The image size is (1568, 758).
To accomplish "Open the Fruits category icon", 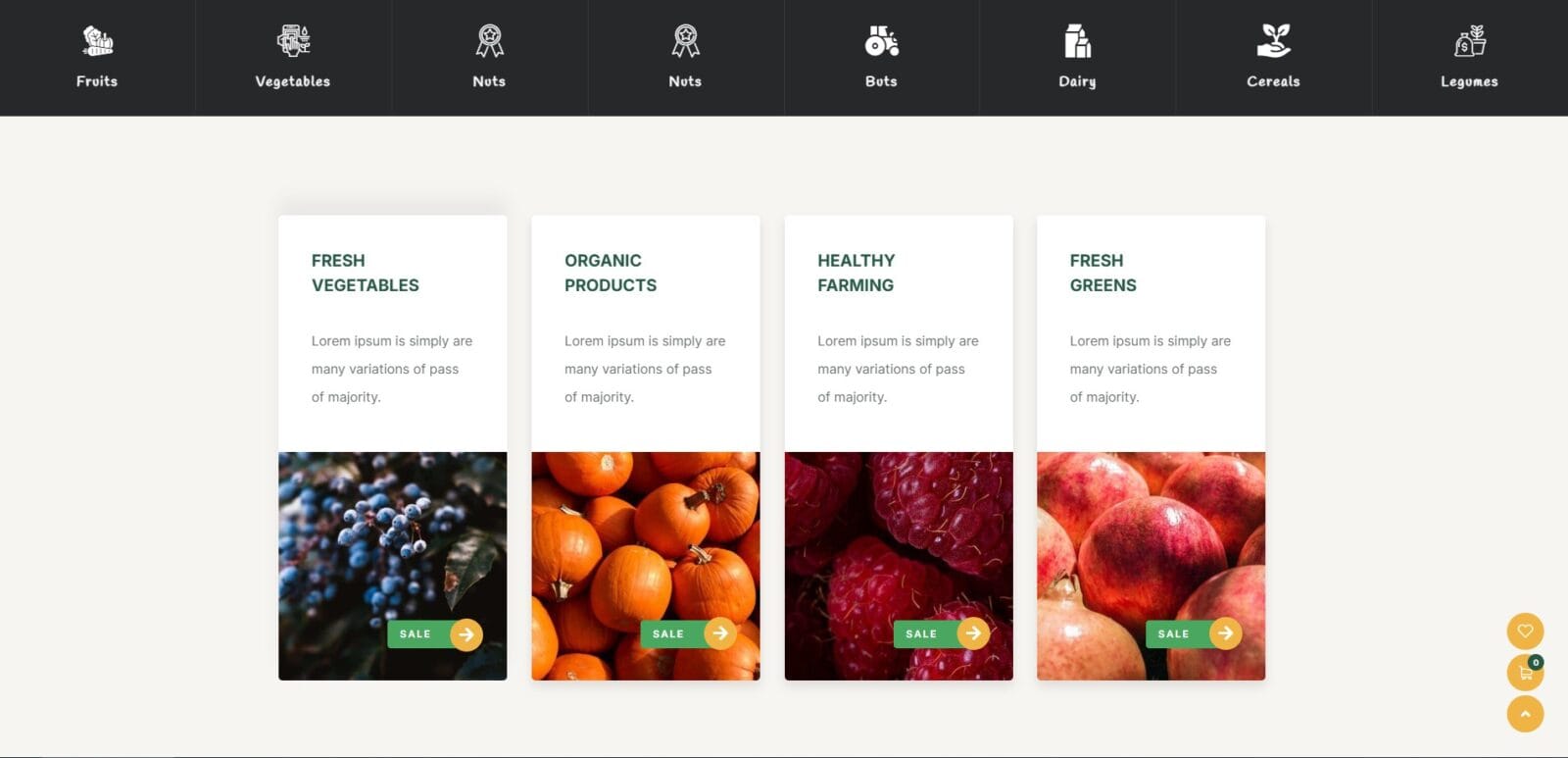I will pyautogui.click(x=97, y=41).
